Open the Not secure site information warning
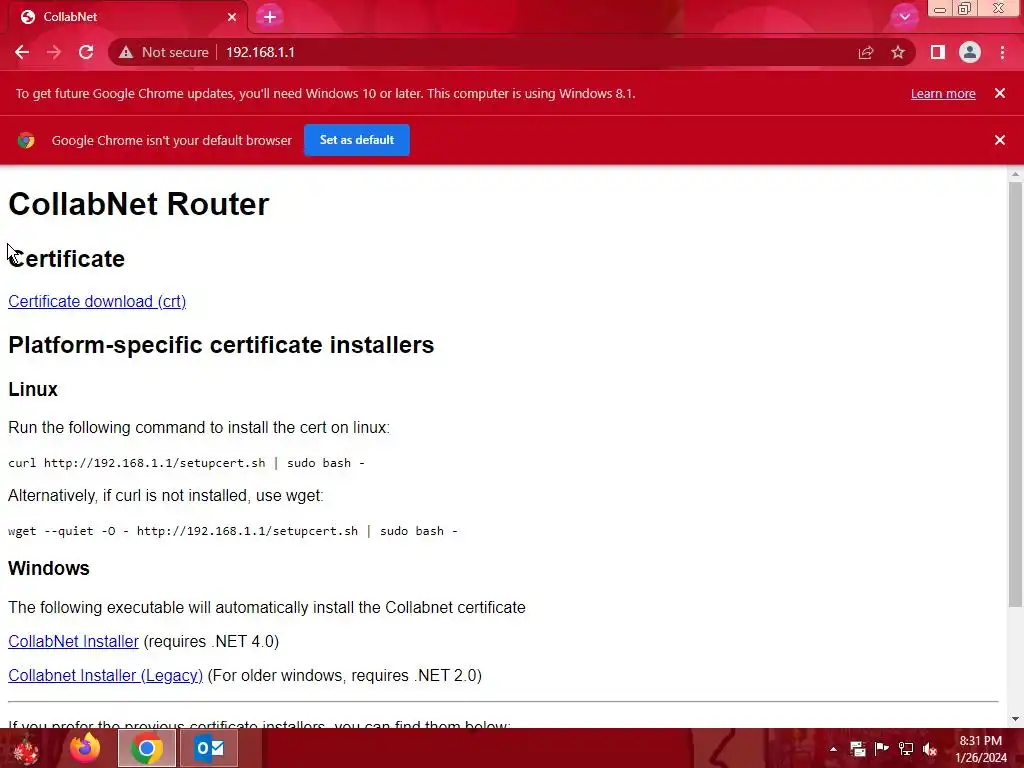Viewport: 1024px width, 768px height. coord(163,52)
